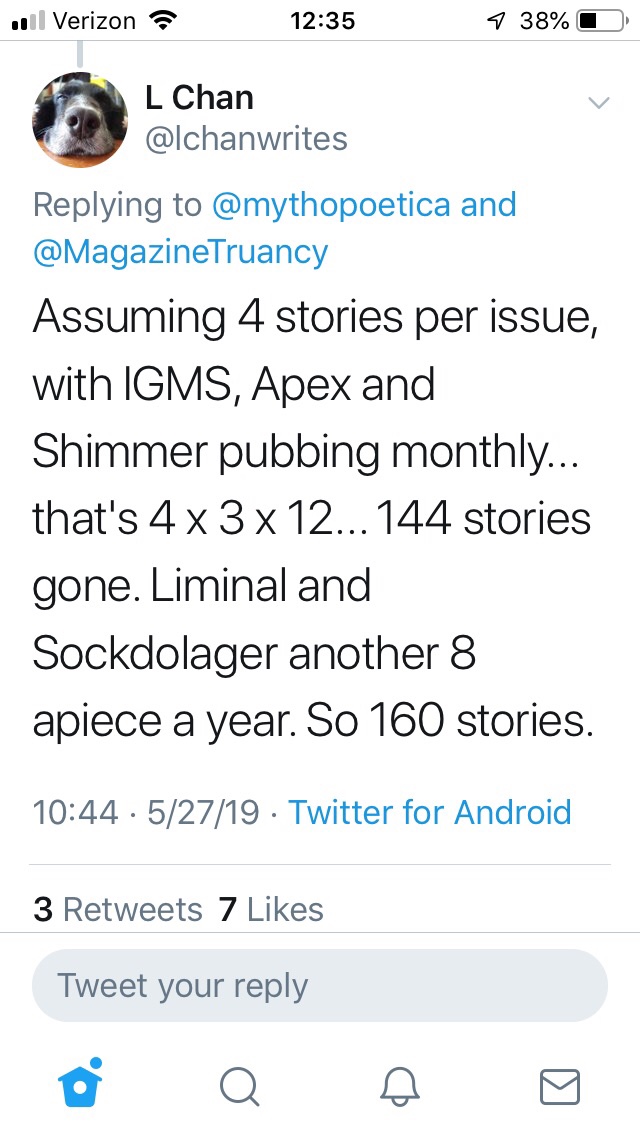Open the Search tab magnifier icon
This screenshot has height=1136, width=640.
click(239, 1086)
